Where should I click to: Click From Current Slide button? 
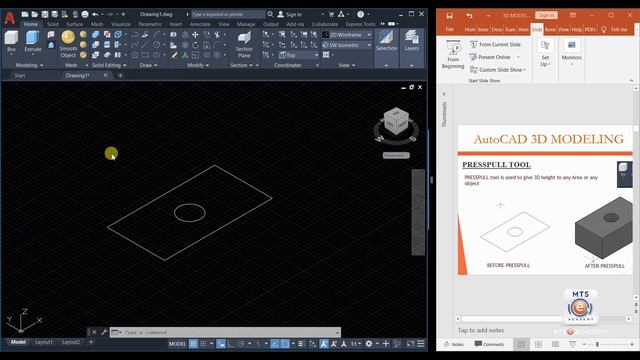click(495, 44)
